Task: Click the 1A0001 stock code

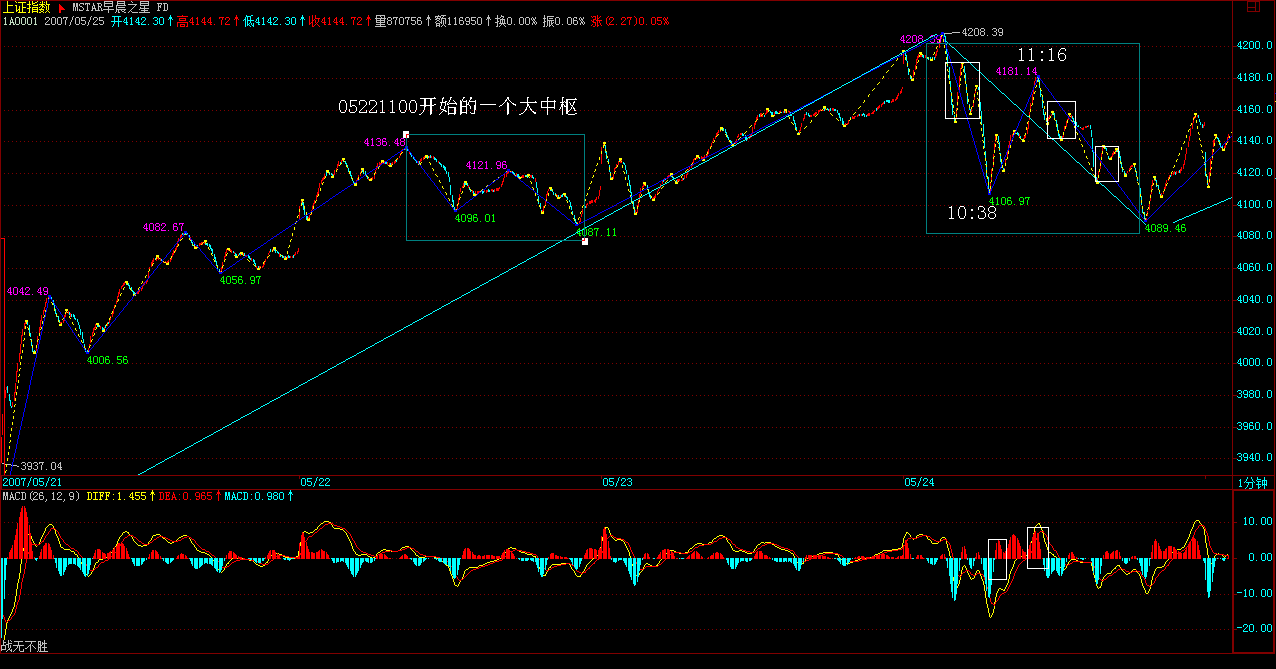Action: pyautogui.click(x=19, y=21)
